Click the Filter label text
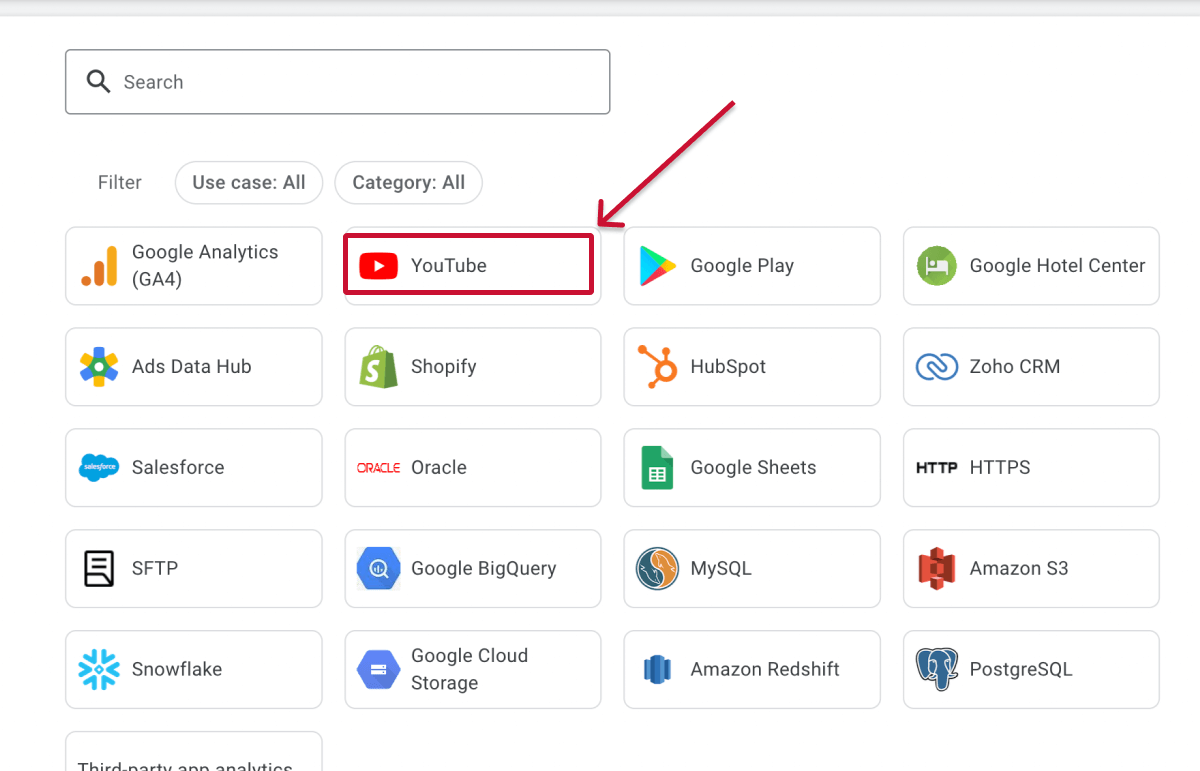 coord(120,183)
